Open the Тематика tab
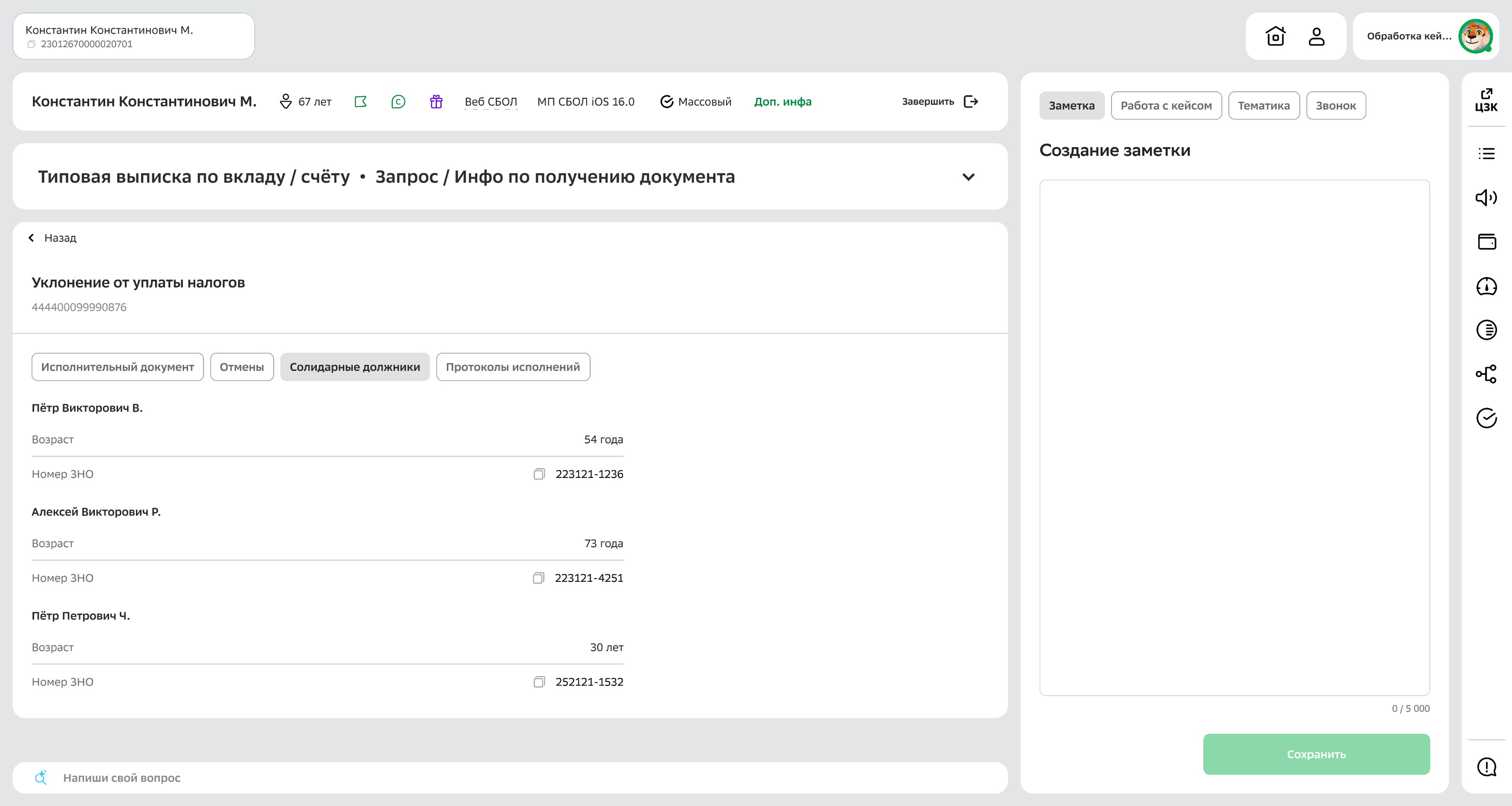Image resolution: width=1512 pixels, height=806 pixels. [x=1263, y=105]
